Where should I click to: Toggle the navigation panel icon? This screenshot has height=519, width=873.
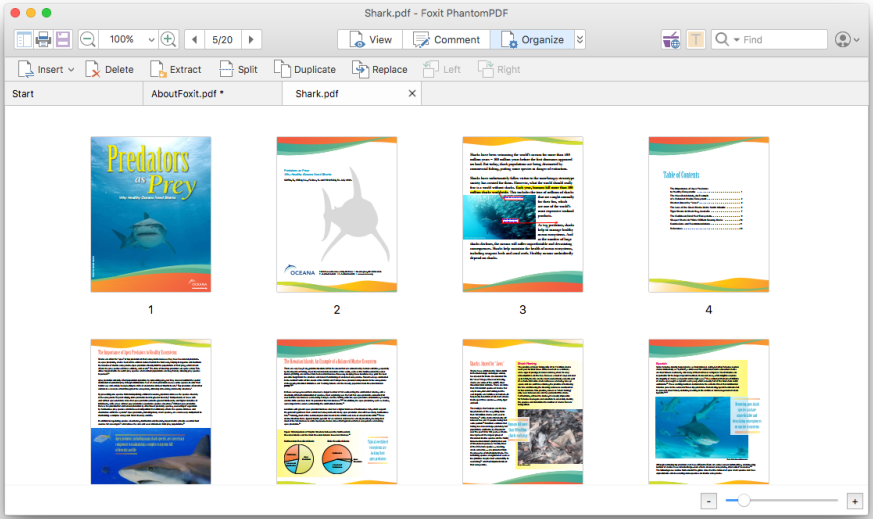coord(24,40)
